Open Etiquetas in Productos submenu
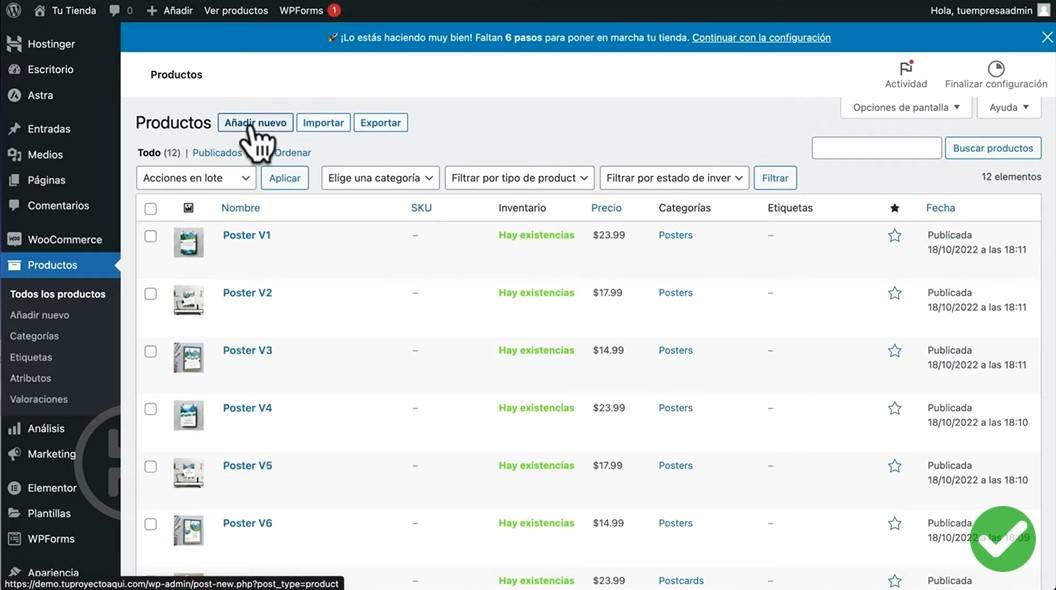 pyautogui.click(x=31, y=357)
